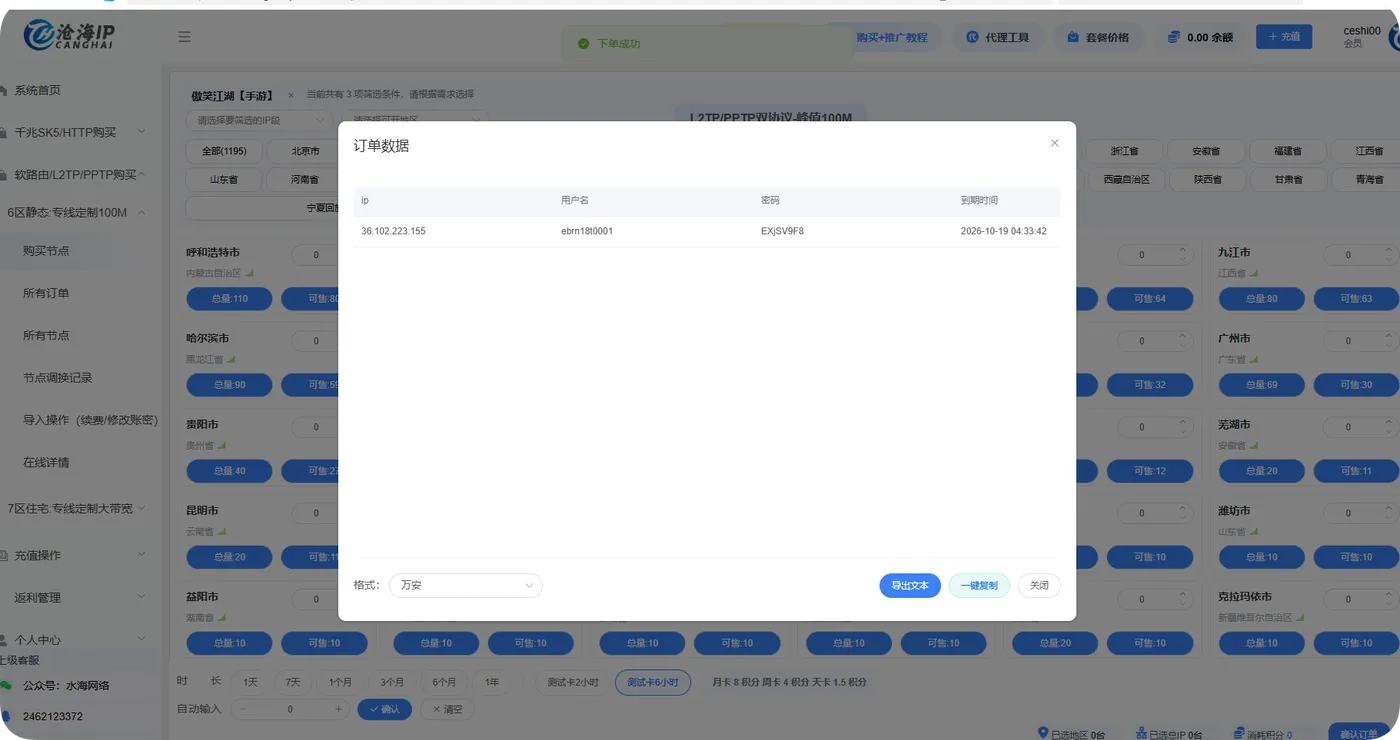Open the 格式 dropdown showing 万安
The width and height of the screenshot is (1400, 740).
click(x=465, y=585)
